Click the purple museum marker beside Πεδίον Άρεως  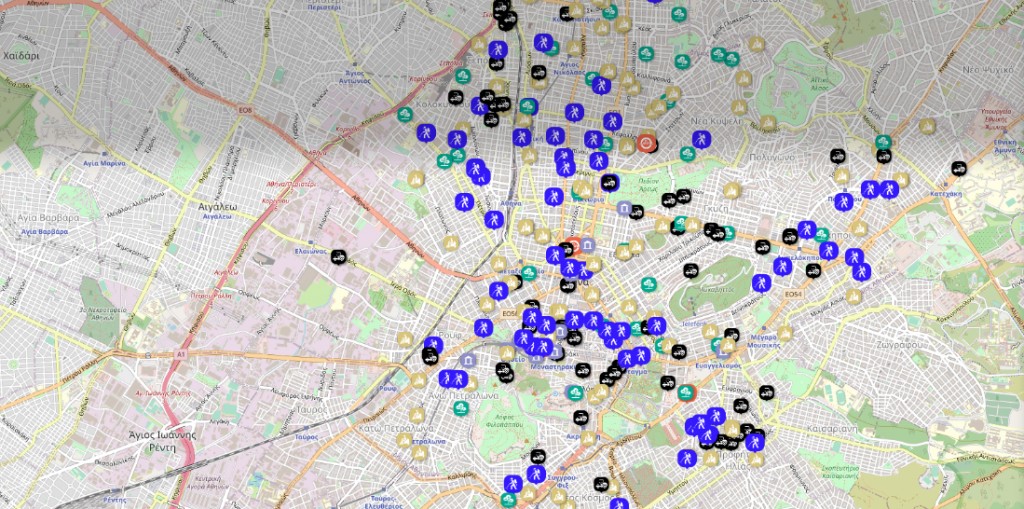(625, 208)
